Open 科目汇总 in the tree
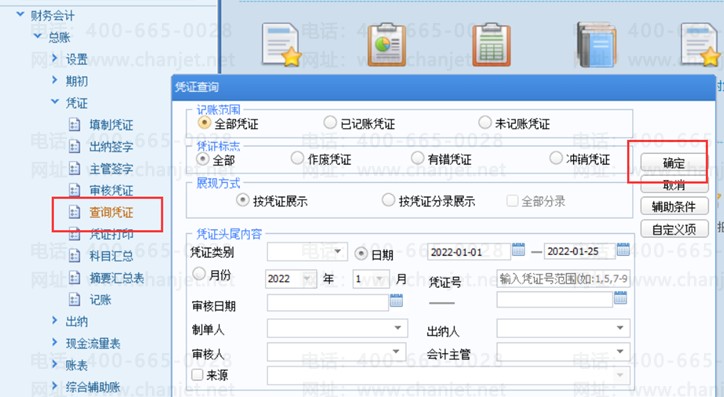Image resolution: width=724 pixels, height=397 pixels. point(111,256)
